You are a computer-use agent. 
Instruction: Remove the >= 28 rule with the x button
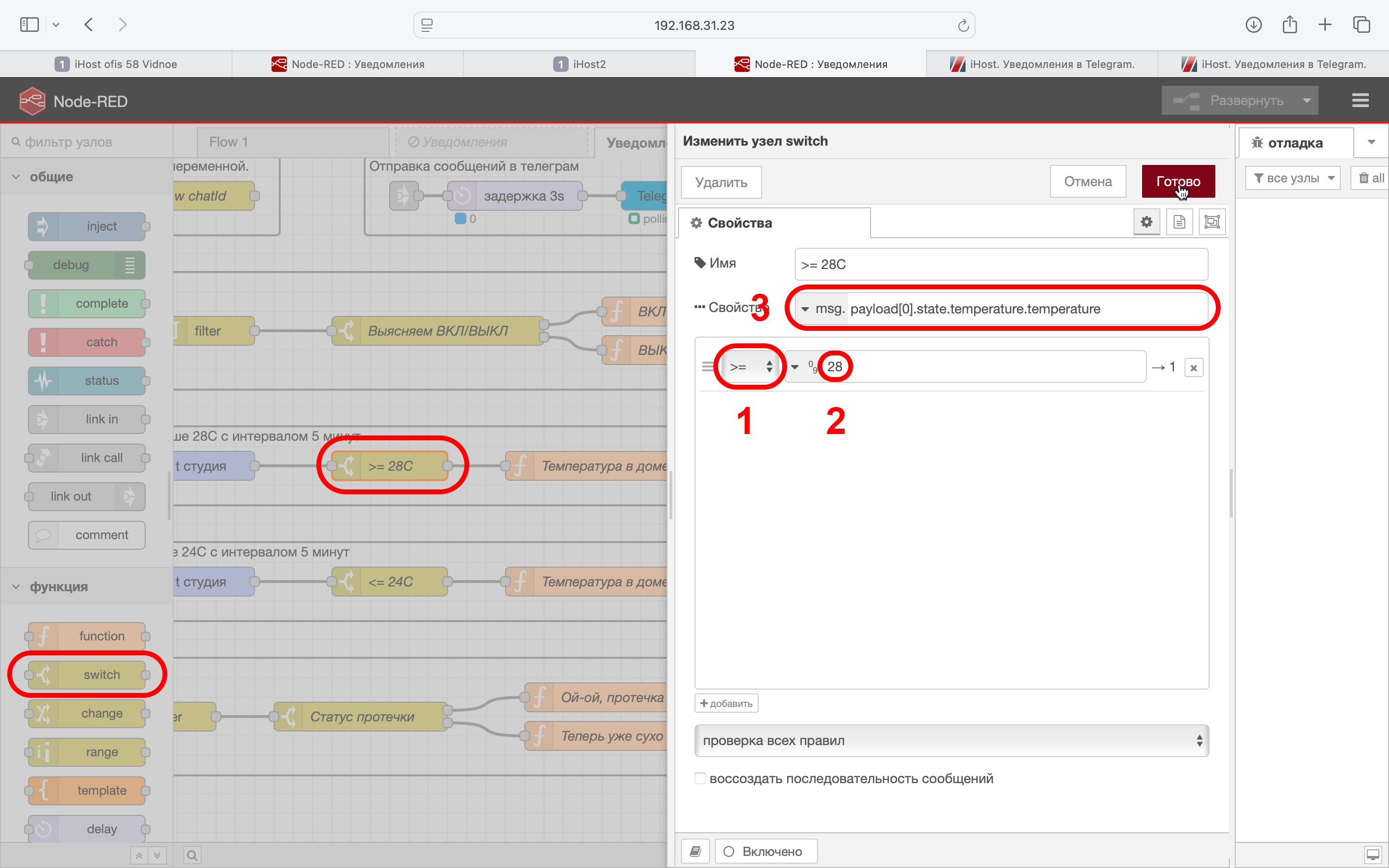pyautogui.click(x=1193, y=368)
